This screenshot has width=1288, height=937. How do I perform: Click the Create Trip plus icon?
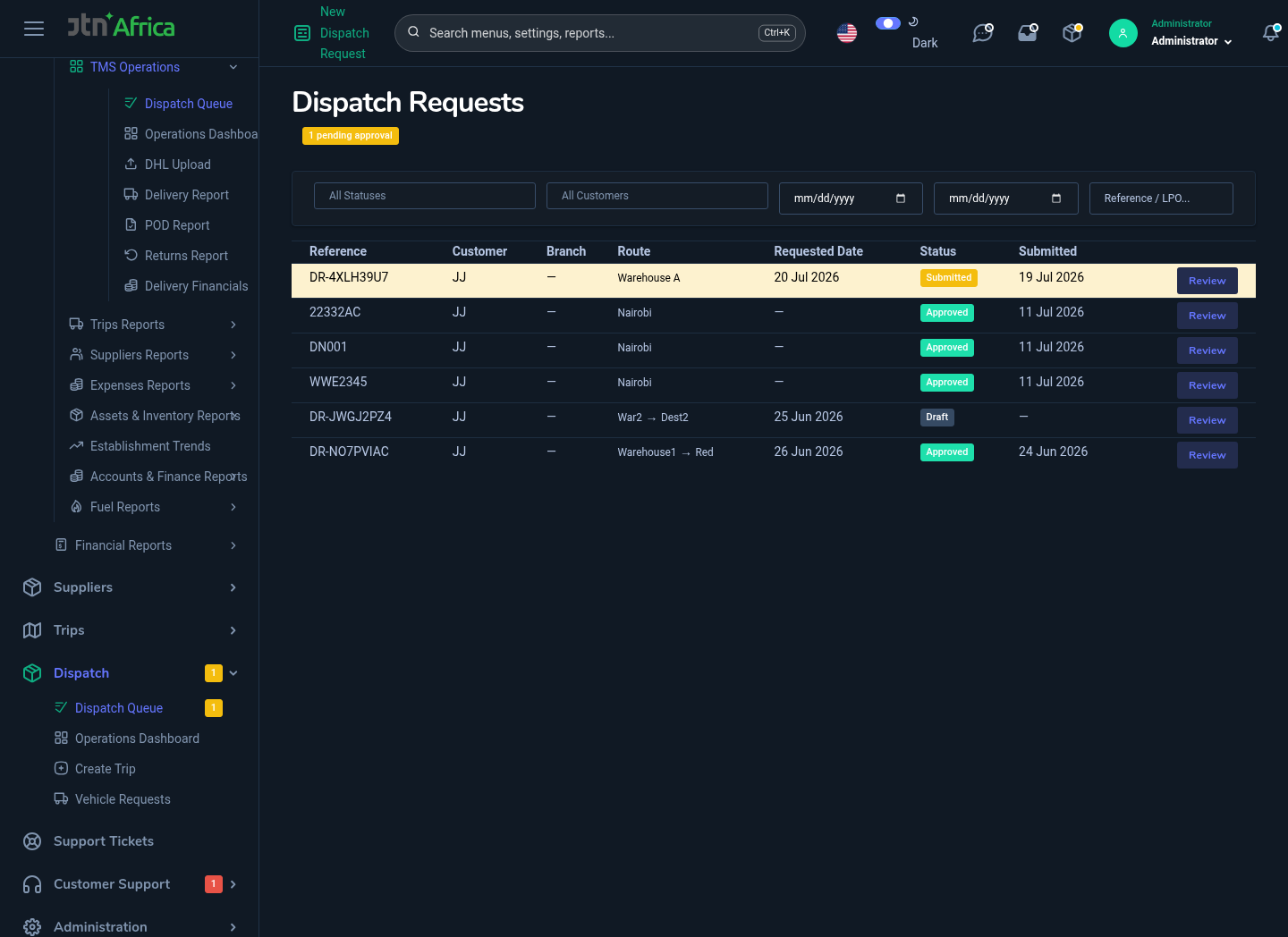[61, 769]
